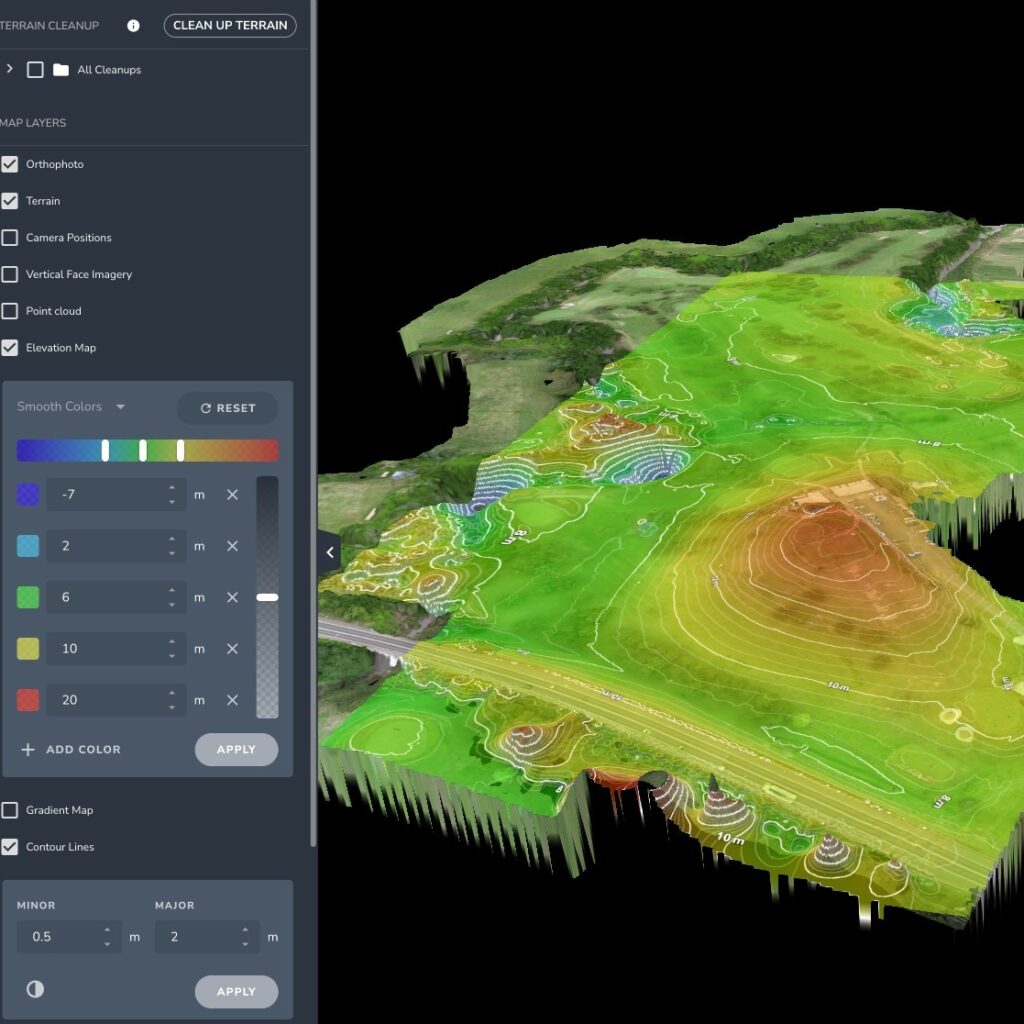Disable the Orthophoto layer checkbox
Screen dimensions: 1024x1024
click(x=10, y=164)
